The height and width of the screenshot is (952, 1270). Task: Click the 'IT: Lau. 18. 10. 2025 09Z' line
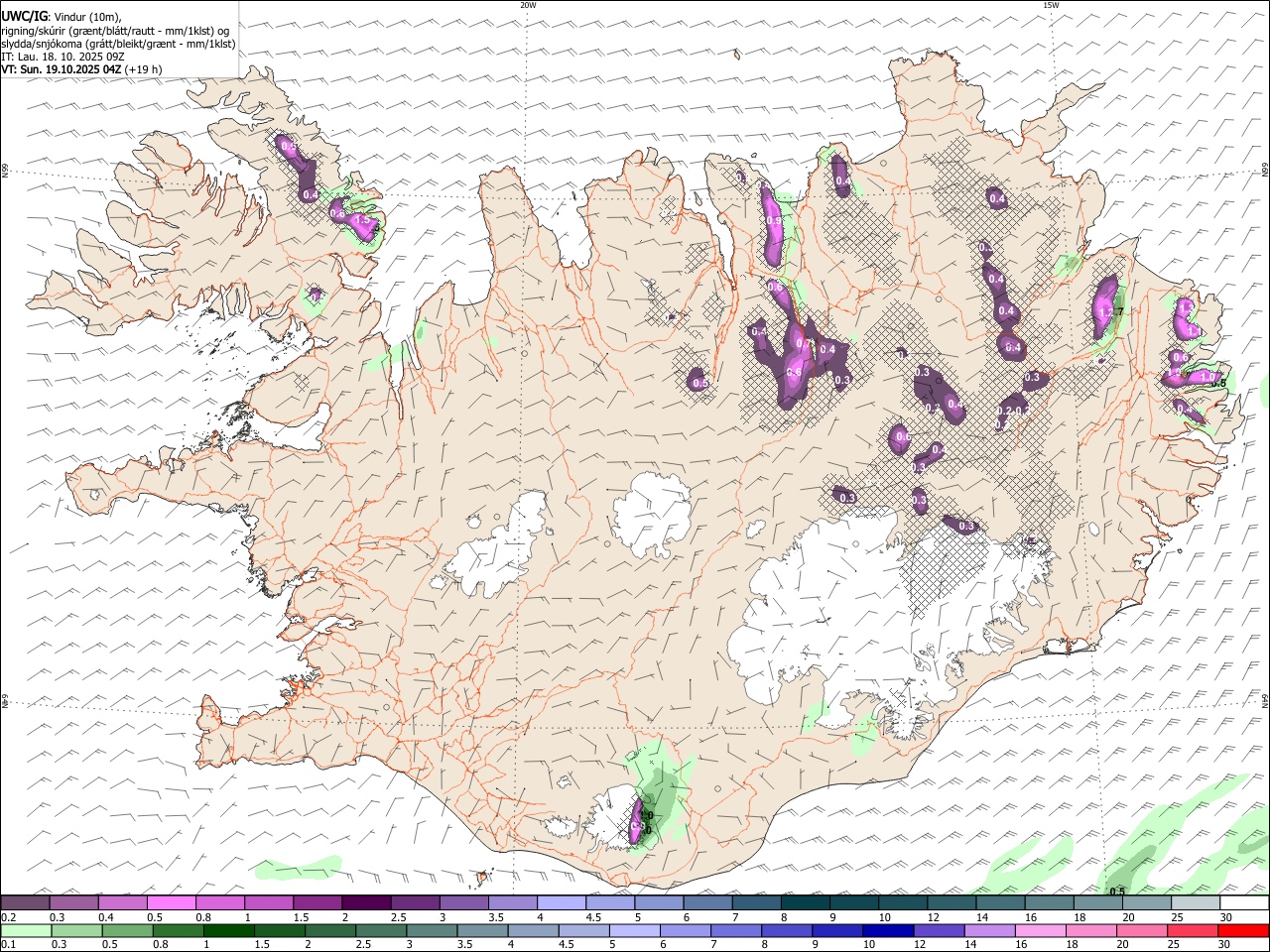tap(63, 57)
